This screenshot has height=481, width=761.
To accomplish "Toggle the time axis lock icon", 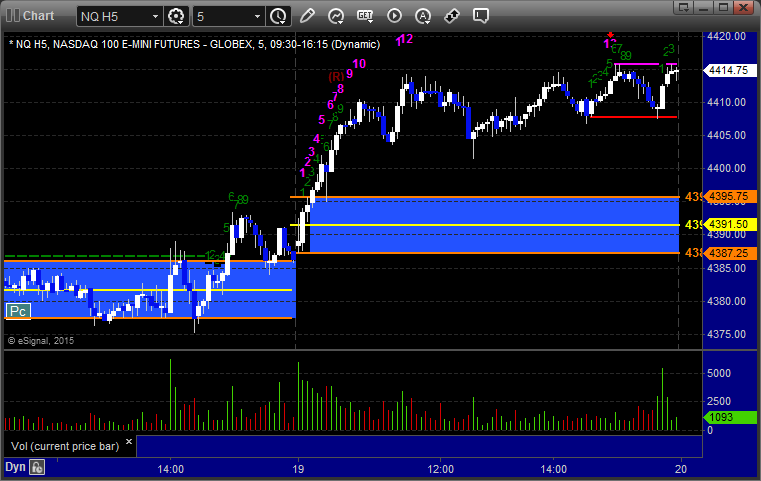I will tap(37, 467).
